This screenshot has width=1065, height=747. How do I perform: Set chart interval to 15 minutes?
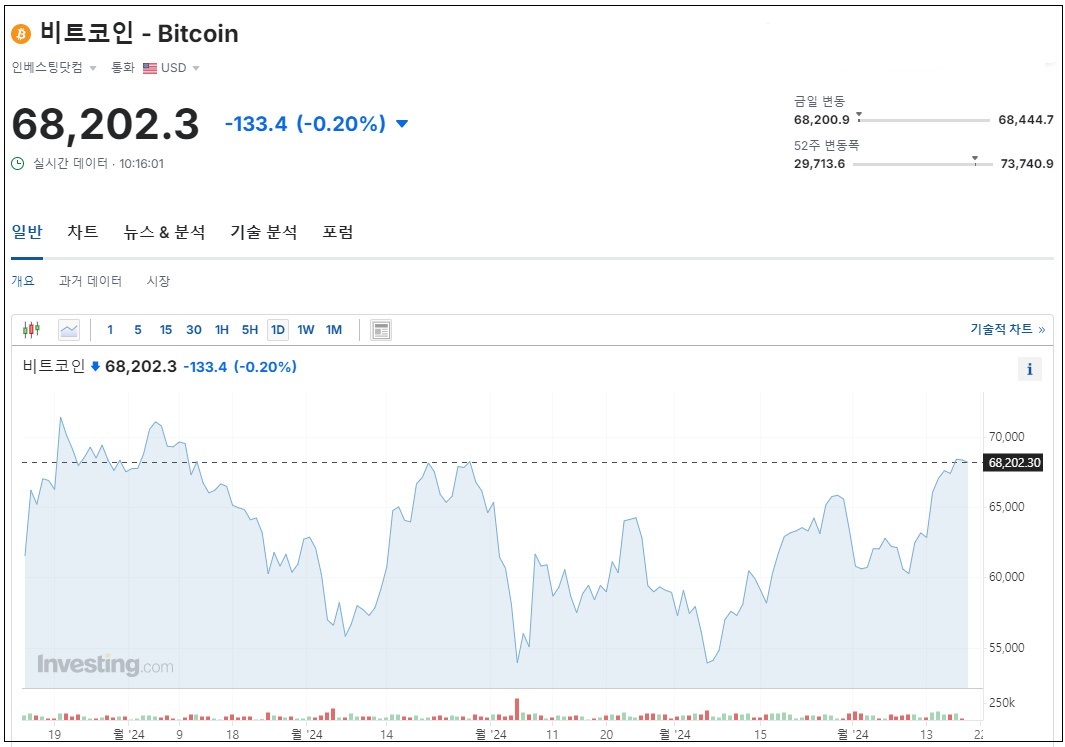click(x=166, y=330)
